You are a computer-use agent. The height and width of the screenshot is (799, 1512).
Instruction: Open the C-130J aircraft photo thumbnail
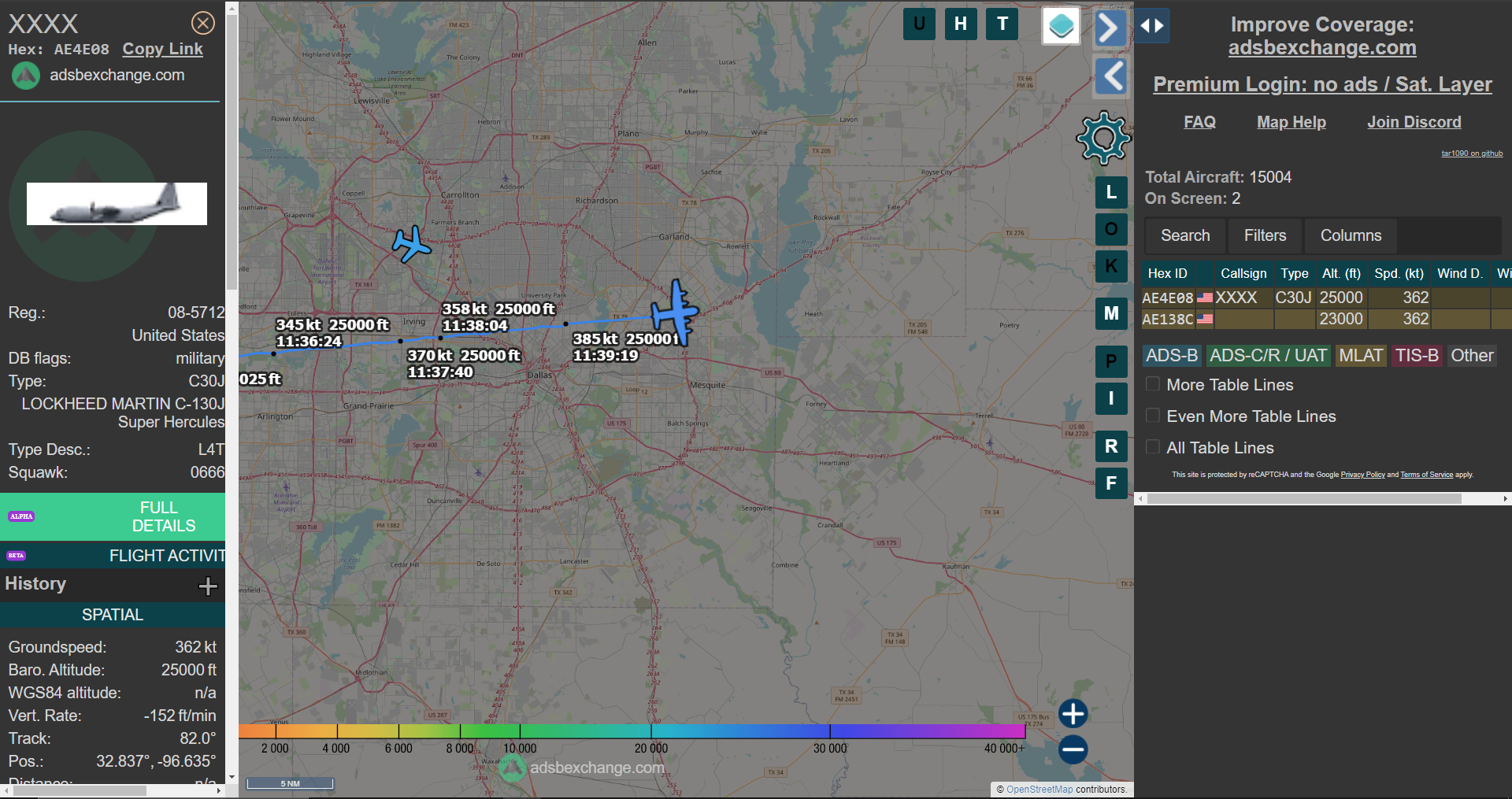[117, 204]
